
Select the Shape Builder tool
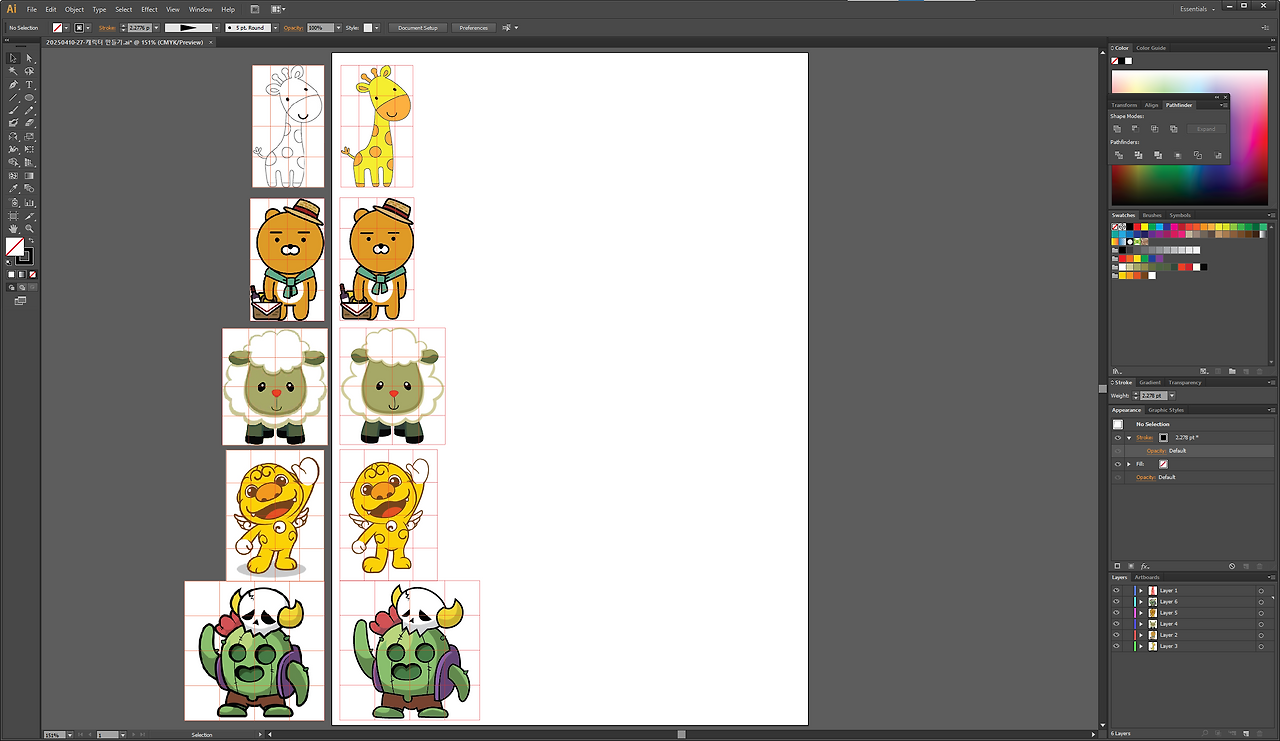pyautogui.click(x=13, y=162)
